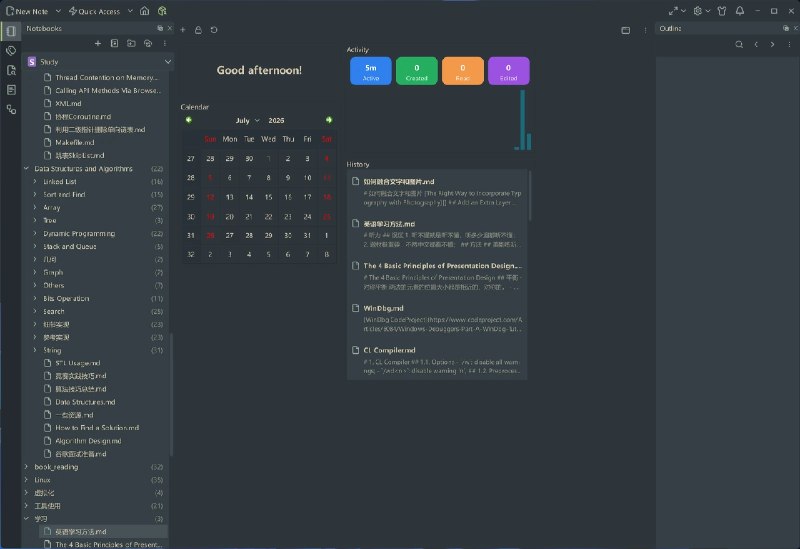Image resolution: width=800 pixels, height=549 pixels.
Task: Click new folder icon in Notebooks toolbar
Action: pos(131,43)
